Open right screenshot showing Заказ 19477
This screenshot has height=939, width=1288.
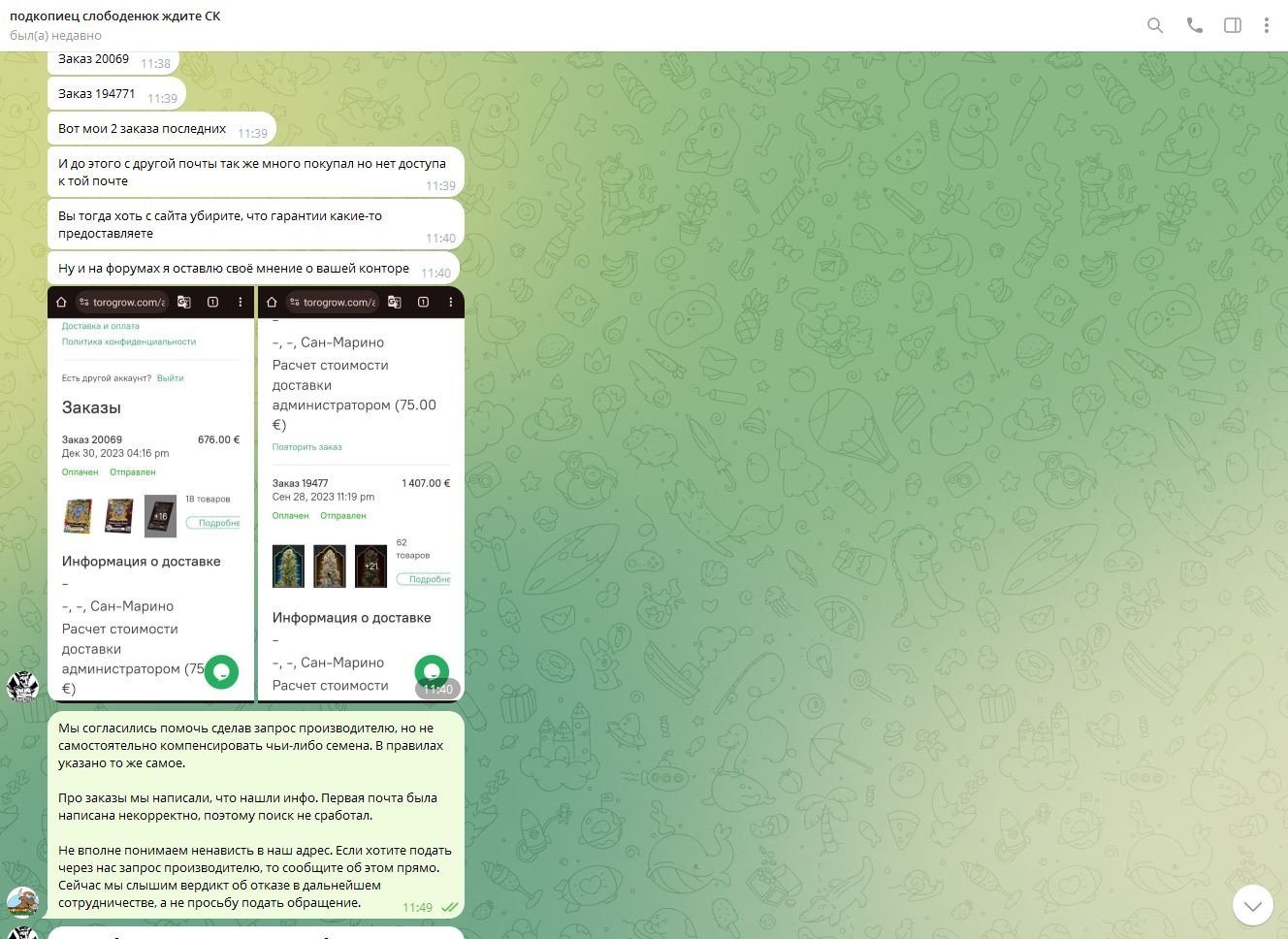[361, 494]
